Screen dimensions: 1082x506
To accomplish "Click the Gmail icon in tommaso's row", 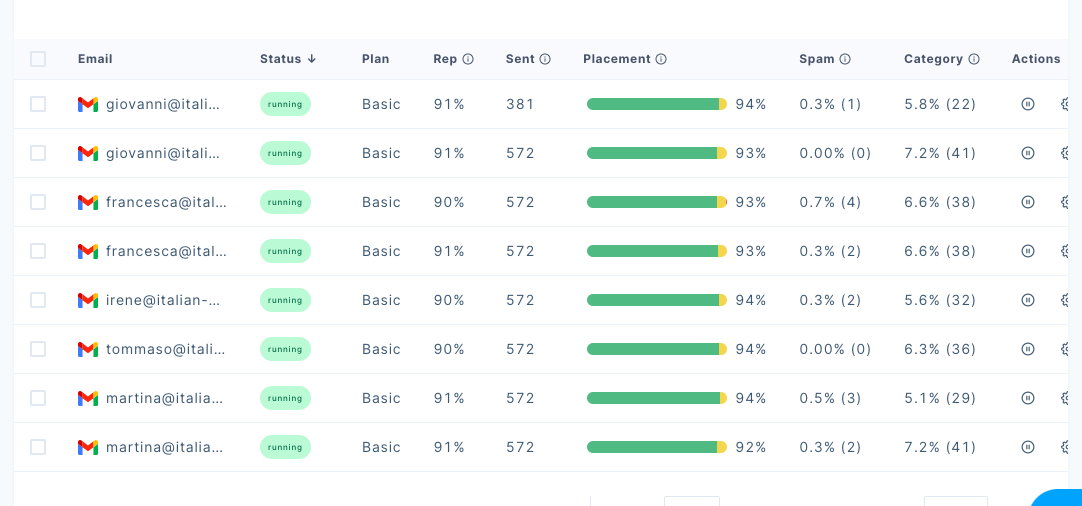I will click(88, 349).
